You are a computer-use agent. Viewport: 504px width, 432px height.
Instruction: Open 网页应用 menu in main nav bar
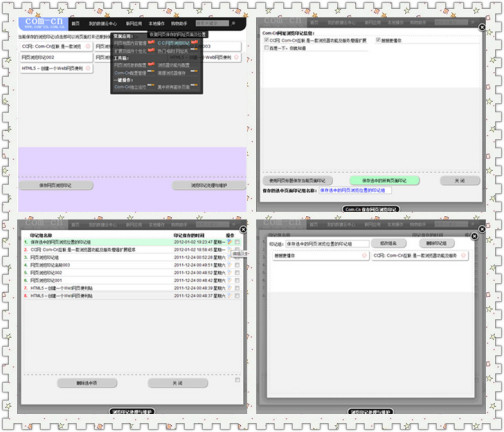[134, 23]
